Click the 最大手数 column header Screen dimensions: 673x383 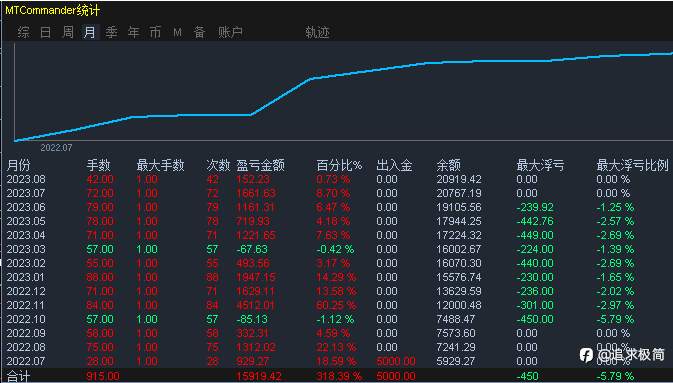[161, 165]
